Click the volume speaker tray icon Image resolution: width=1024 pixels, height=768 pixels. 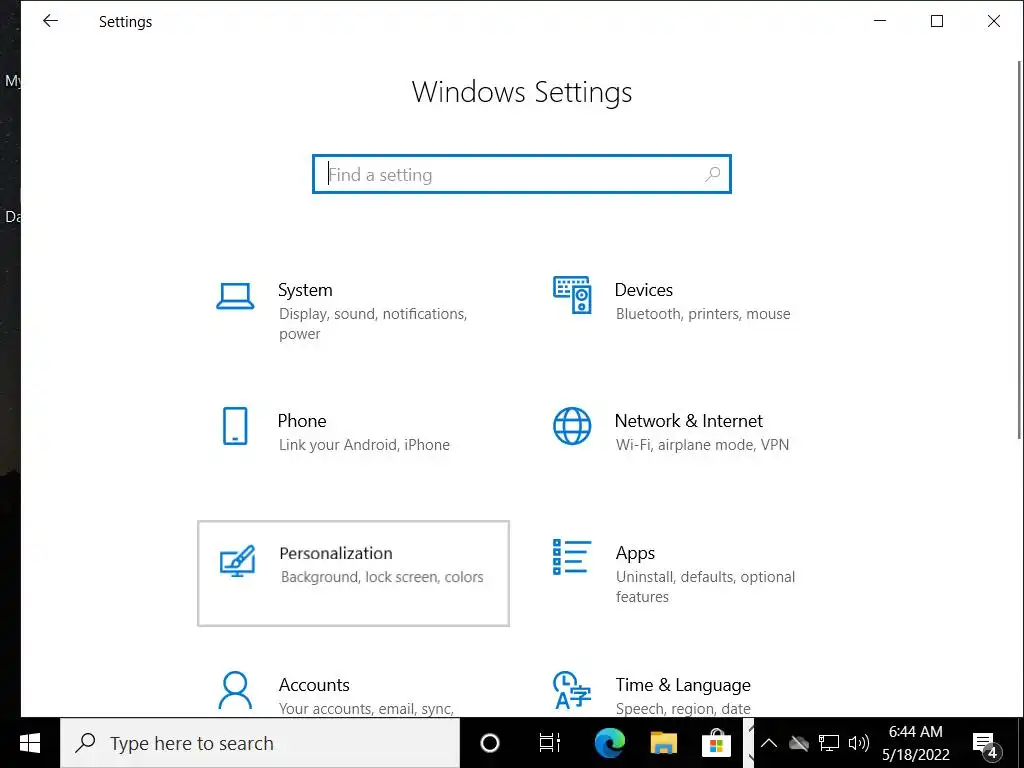(859, 743)
